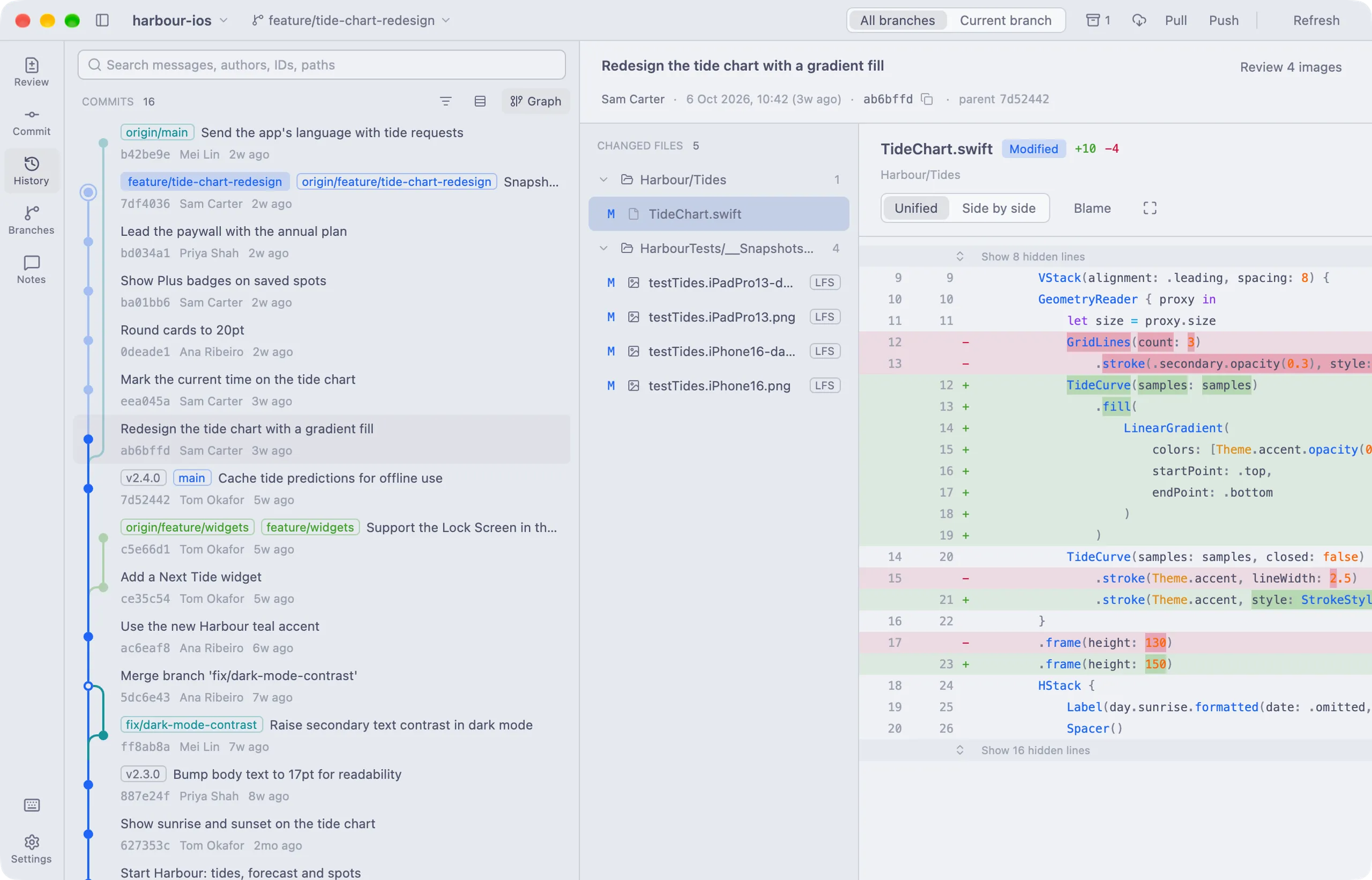The image size is (1372, 880).
Task: Select testTides.iPadPro13.png file
Action: [719, 317]
